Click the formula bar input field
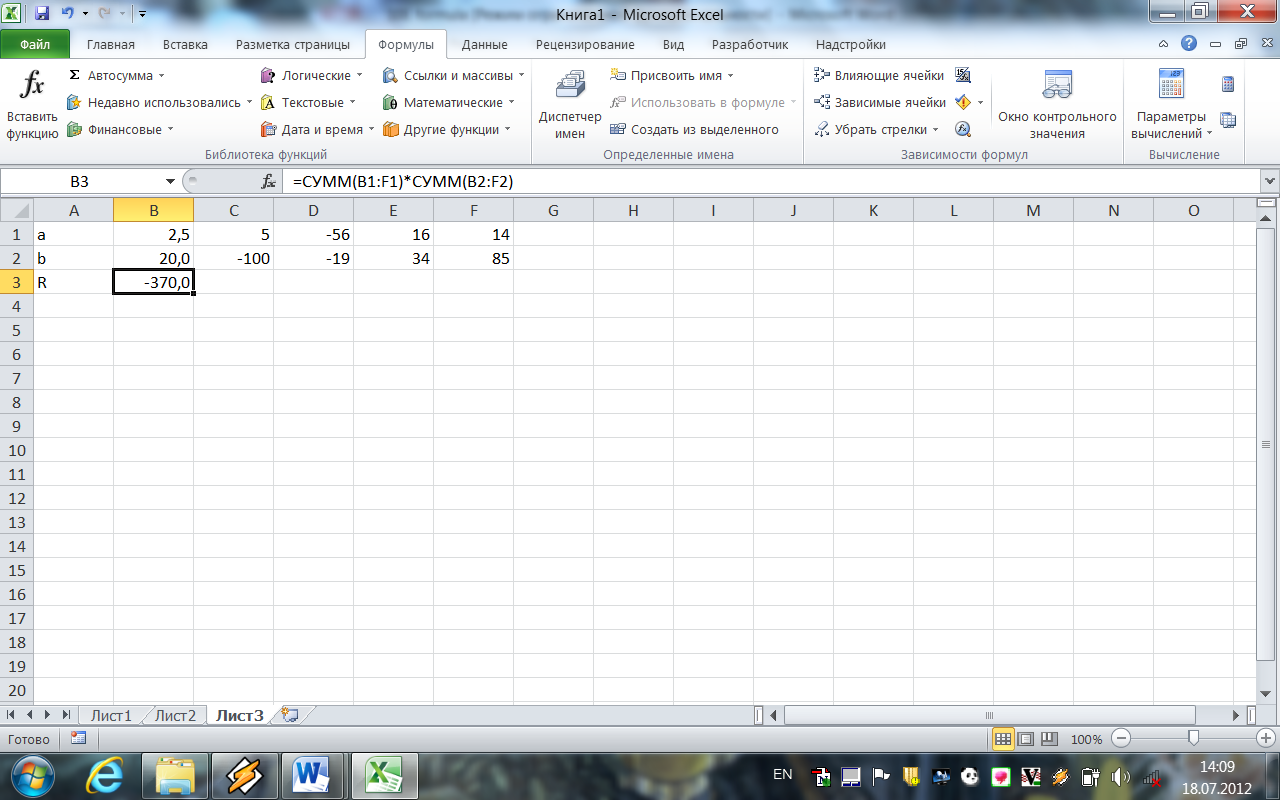The height and width of the screenshot is (800, 1280). pos(770,181)
